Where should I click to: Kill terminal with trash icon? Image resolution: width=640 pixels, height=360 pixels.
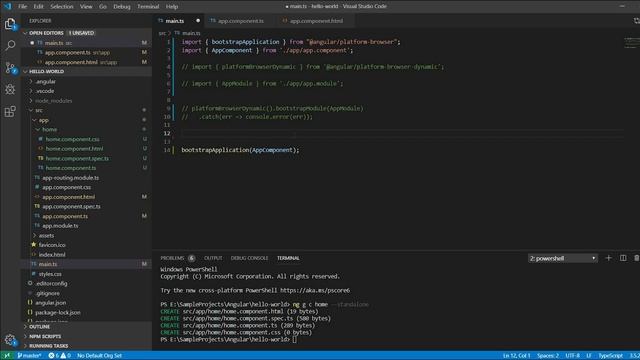point(636,258)
